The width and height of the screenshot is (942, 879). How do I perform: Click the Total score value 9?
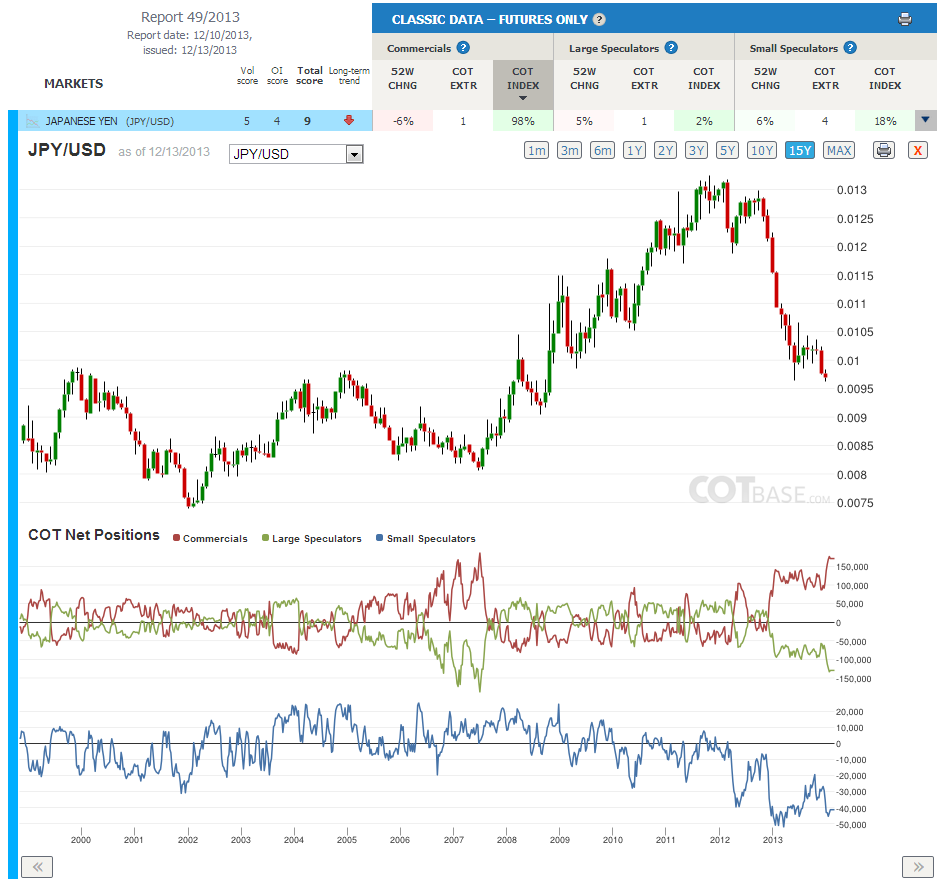[307, 121]
